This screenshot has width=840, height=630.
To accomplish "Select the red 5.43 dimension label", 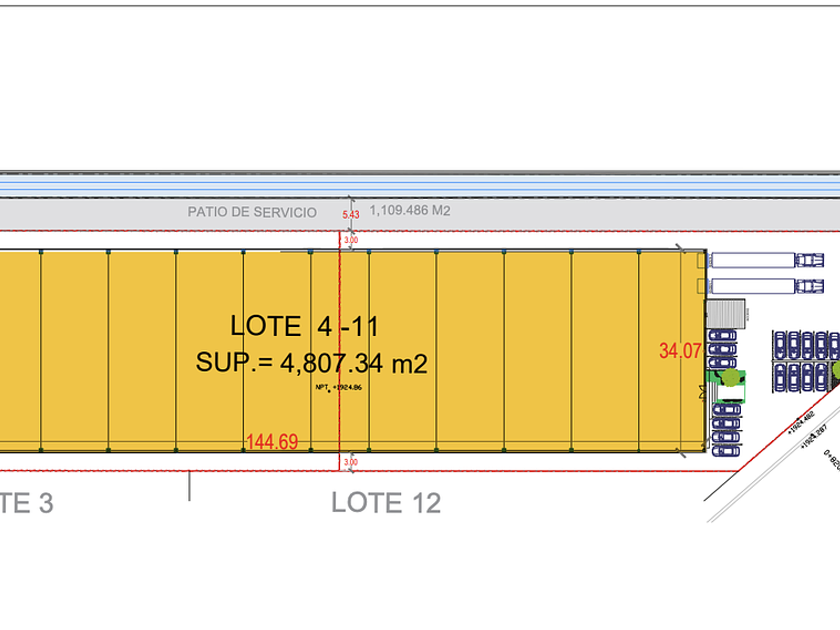I will tap(349, 215).
